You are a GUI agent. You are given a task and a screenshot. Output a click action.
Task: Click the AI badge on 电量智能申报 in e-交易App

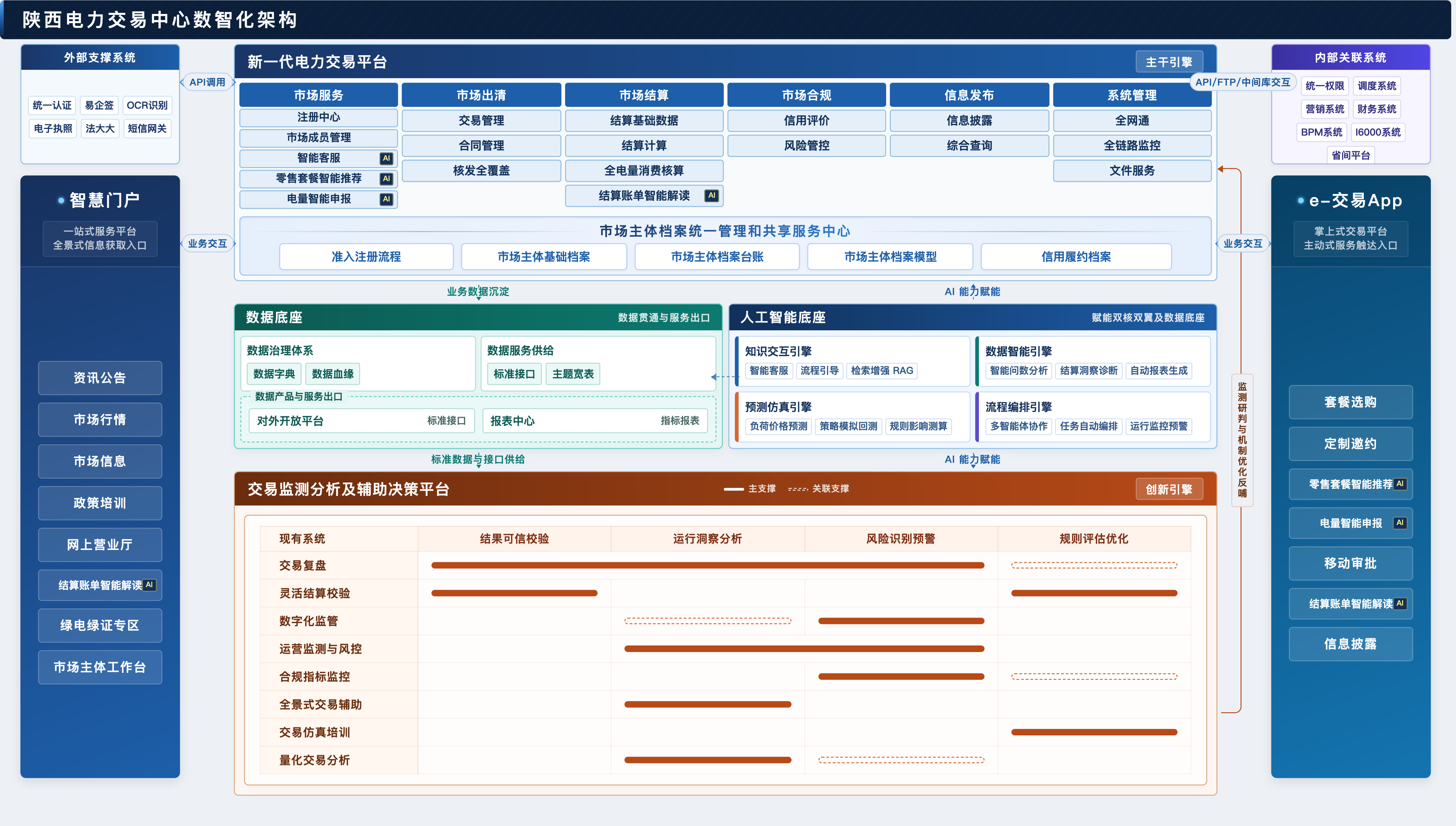pyautogui.click(x=1399, y=523)
